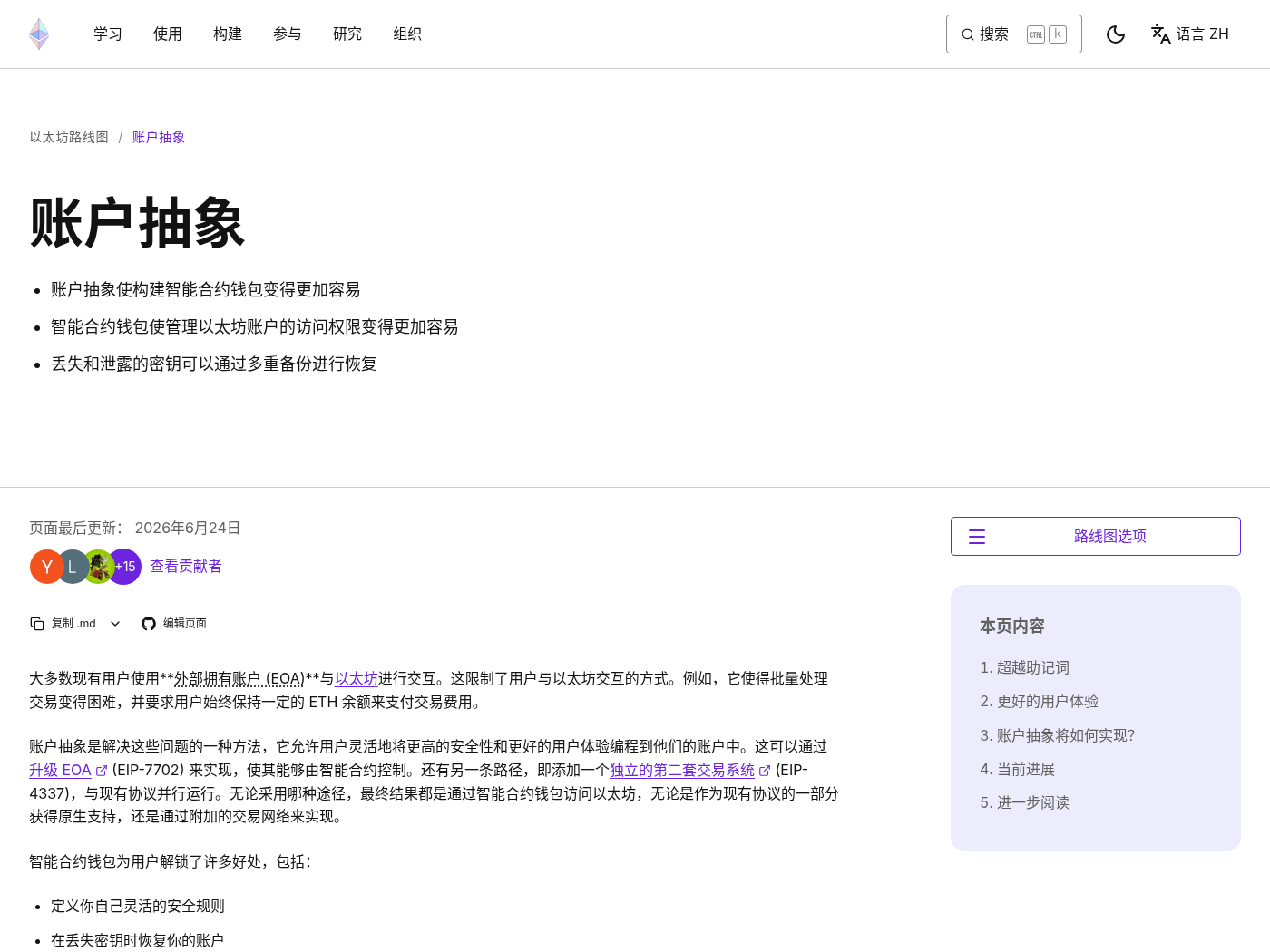The image size is (1270, 952).
Task: Jump to section 2. 更好的用户体验
Action: 1040,702
